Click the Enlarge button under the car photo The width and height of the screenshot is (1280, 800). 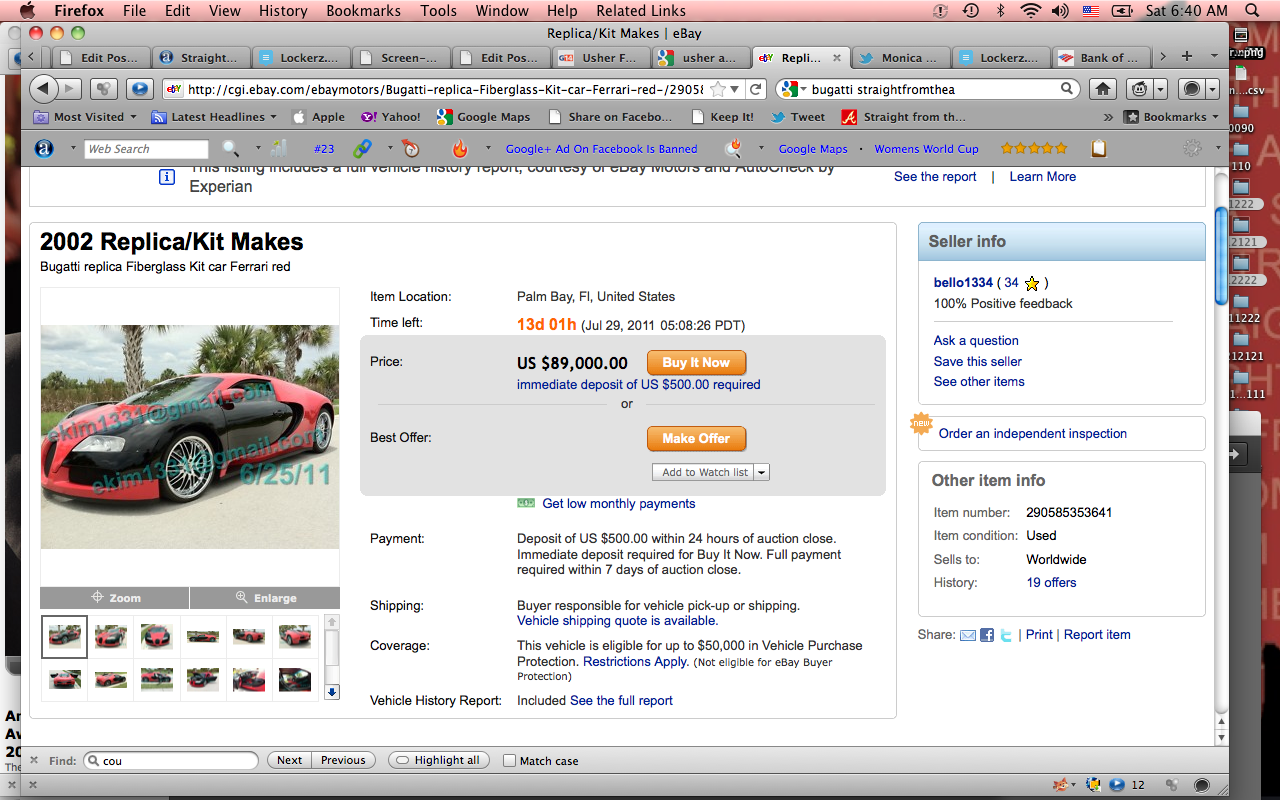tap(265, 598)
